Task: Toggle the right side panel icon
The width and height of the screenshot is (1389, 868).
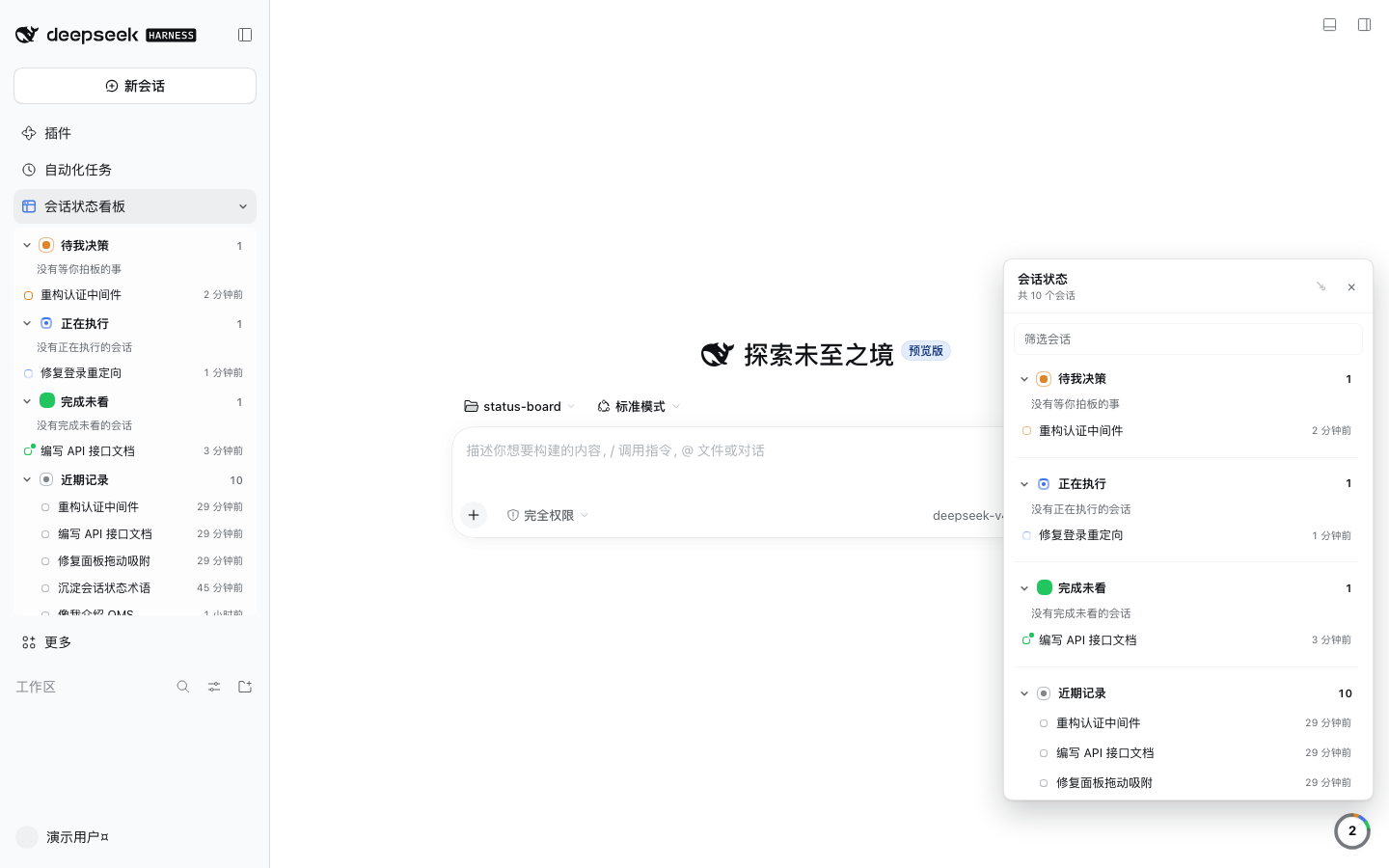Action: click(x=1364, y=24)
